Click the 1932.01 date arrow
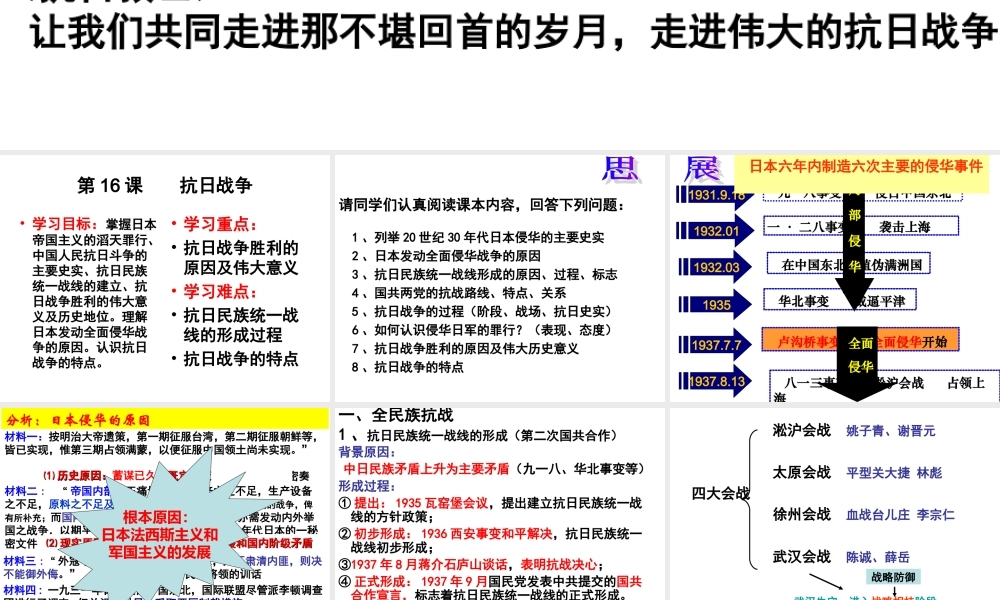This screenshot has width=1000, height=600. [714, 231]
